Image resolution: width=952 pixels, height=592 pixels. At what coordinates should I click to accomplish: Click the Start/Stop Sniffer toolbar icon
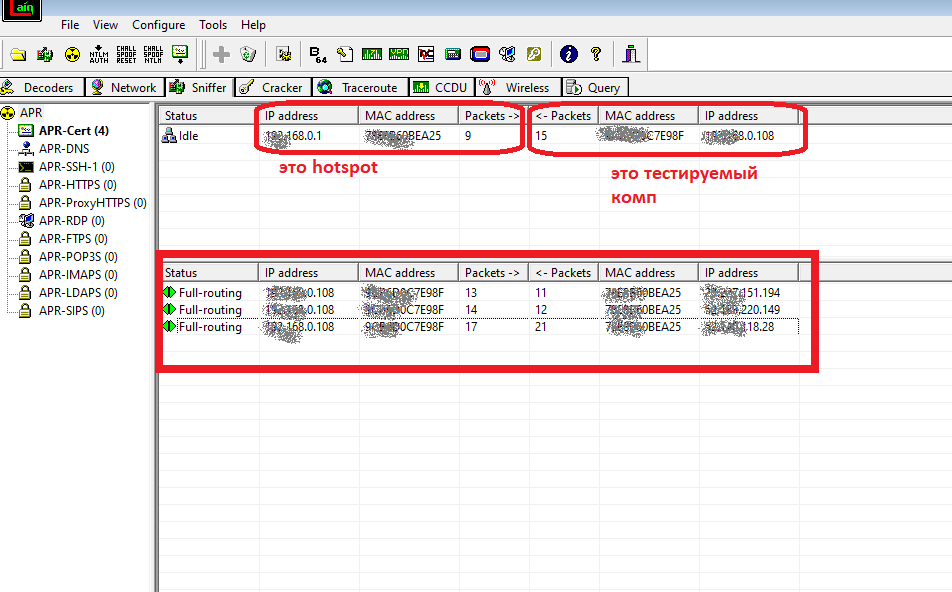(45, 54)
